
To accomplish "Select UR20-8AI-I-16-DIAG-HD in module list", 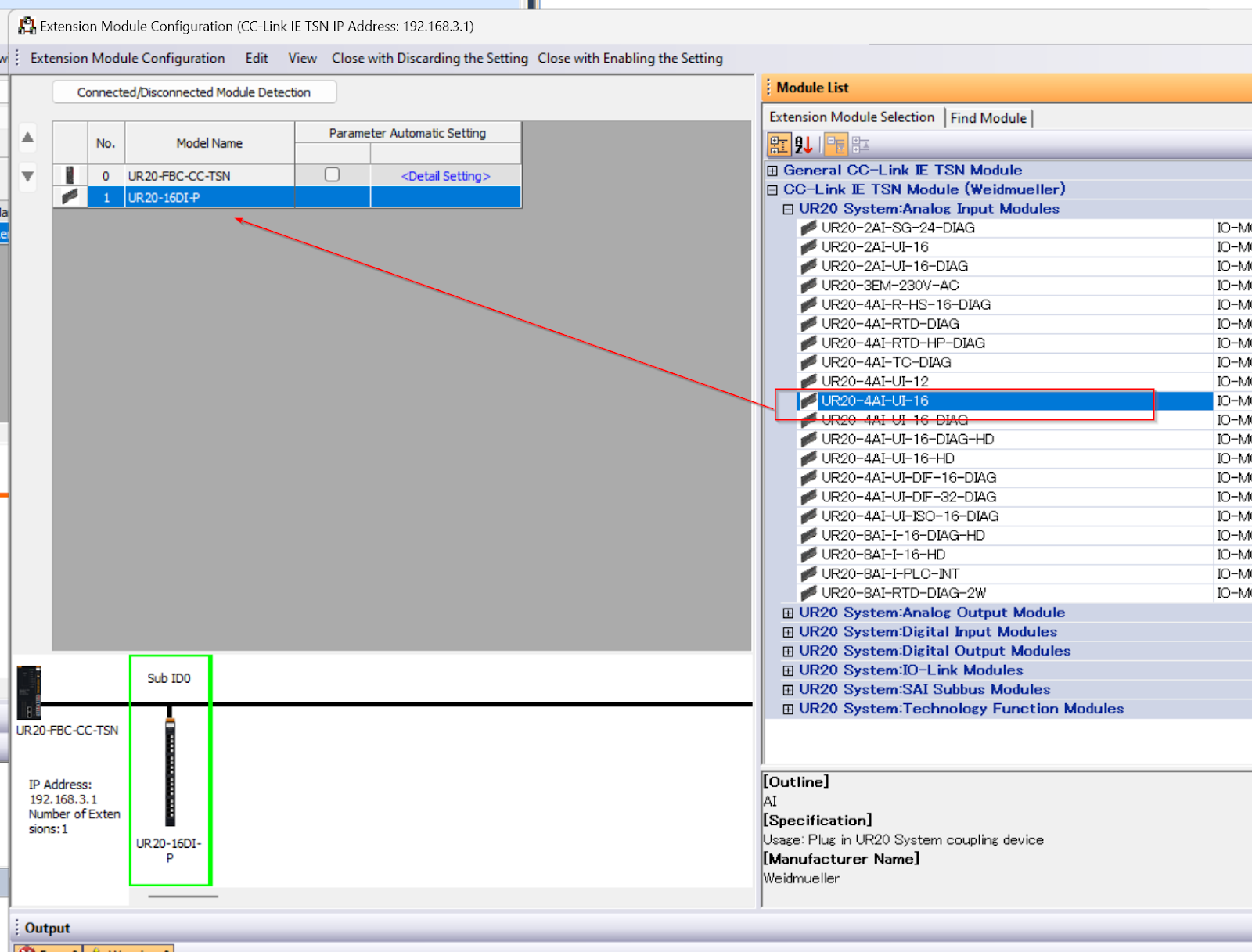I will point(1005,535).
